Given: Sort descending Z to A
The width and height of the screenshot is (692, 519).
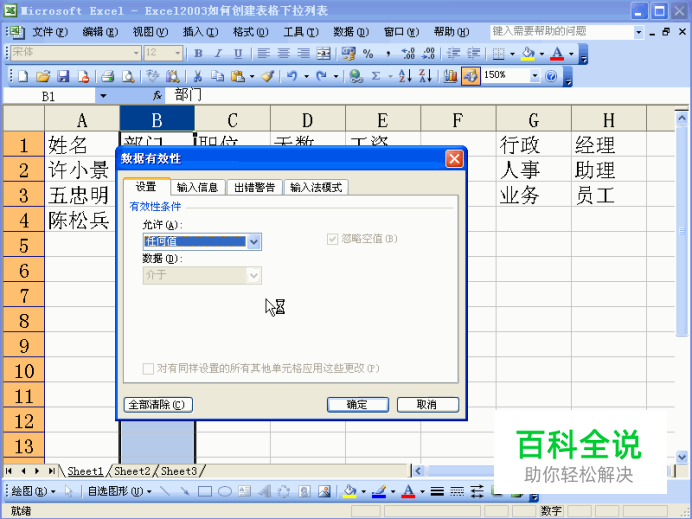Looking at the screenshot, I should [x=425, y=76].
